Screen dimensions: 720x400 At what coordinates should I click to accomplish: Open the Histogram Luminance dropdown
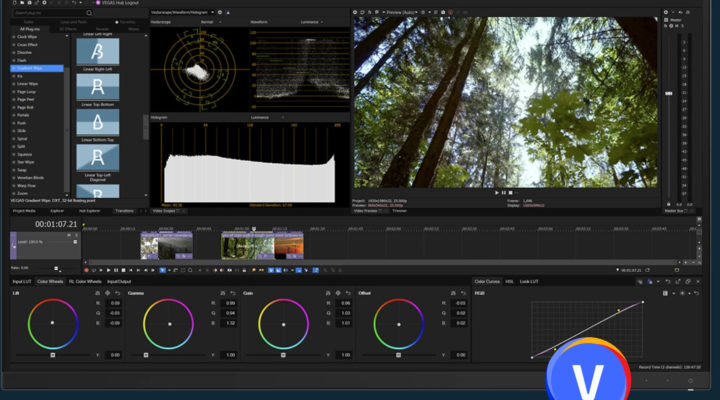(x=267, y=118)
